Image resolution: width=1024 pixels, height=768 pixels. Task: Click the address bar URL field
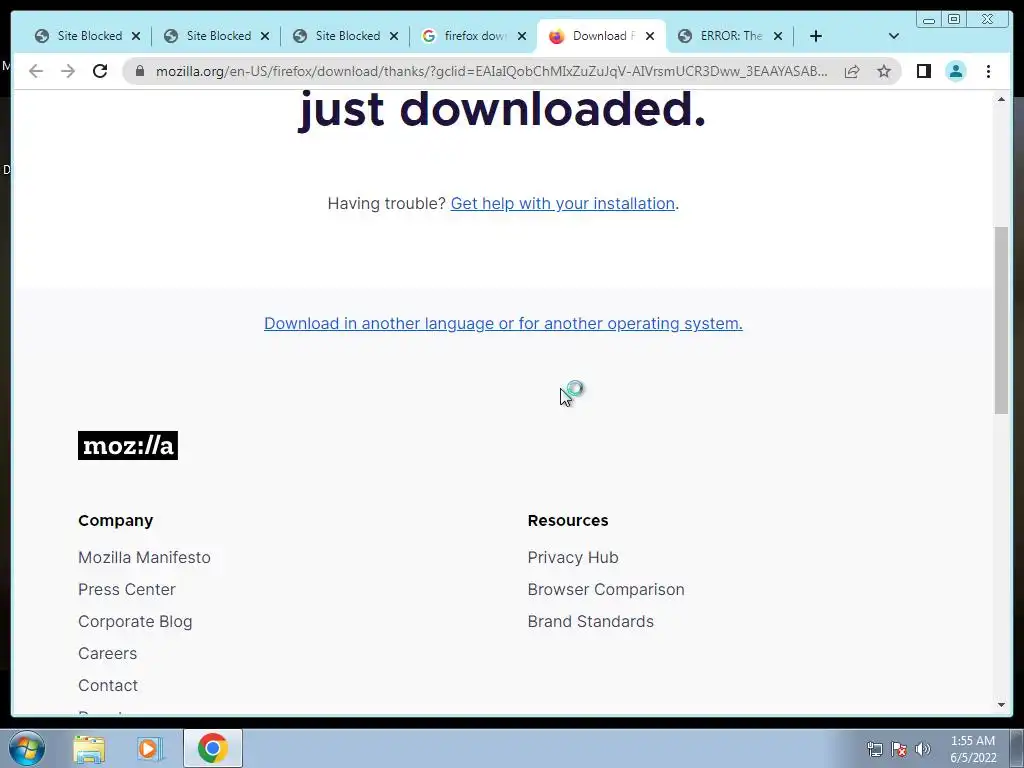491,71
